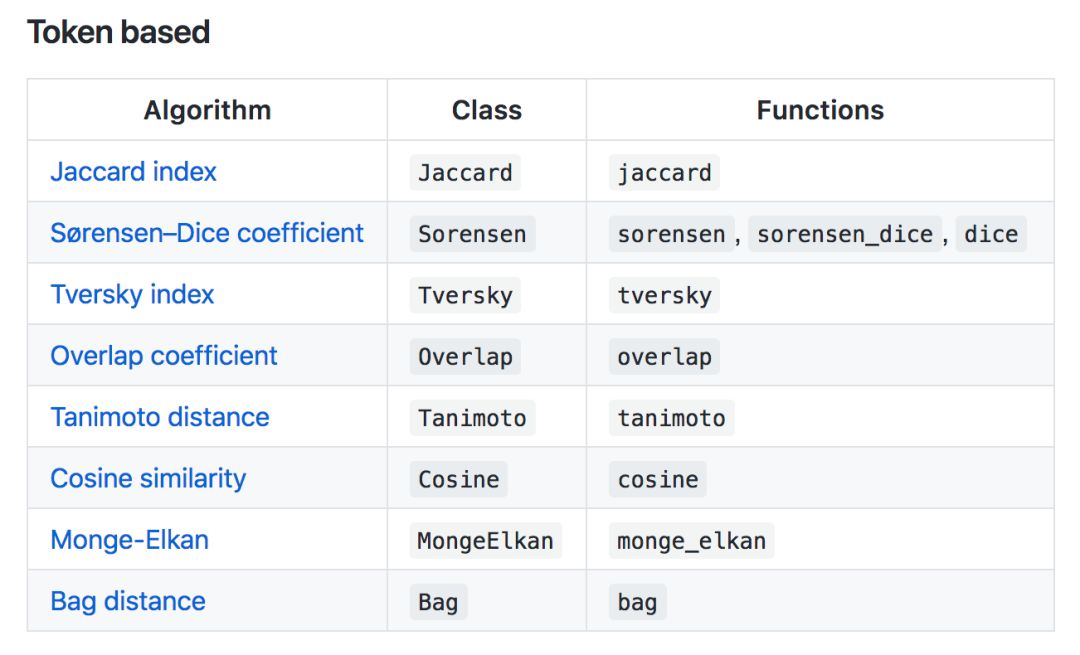This screenshot has height=655, width=1080.
Task: Click the cosine function code label
Action: (x=658, y=479)
